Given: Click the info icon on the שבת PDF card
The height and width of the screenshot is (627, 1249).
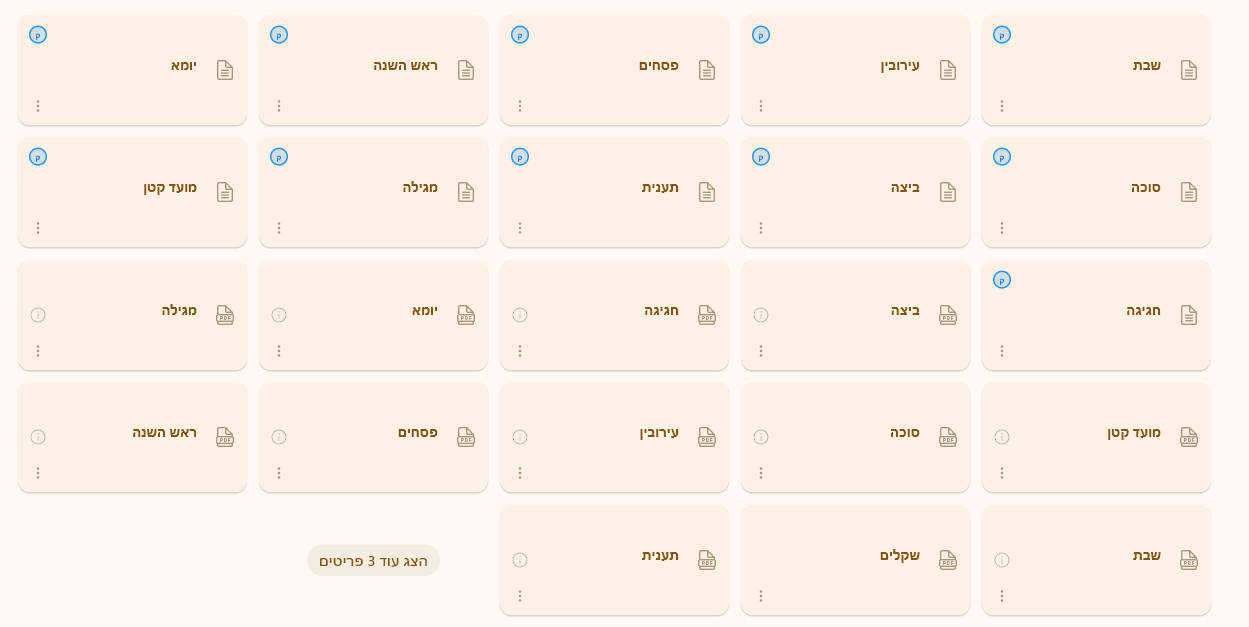Looking at the screenshot, I should (1002, 560).
